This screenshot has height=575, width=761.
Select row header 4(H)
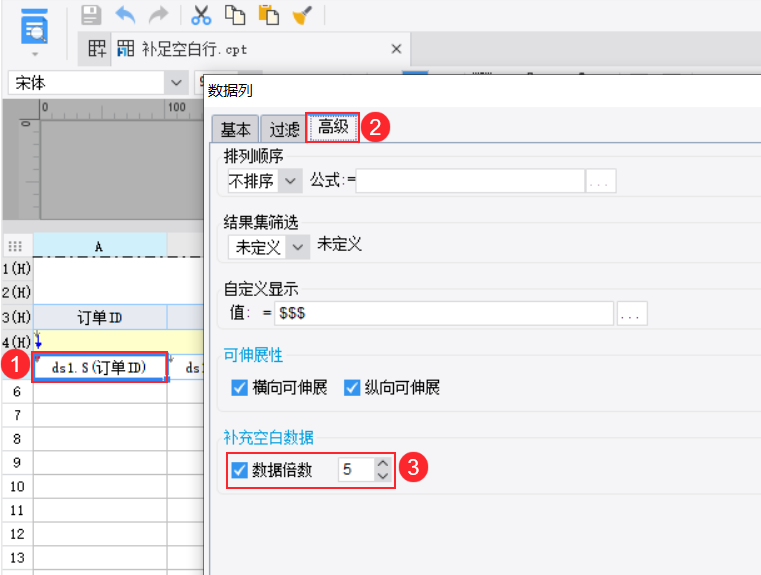(x=17, y=342)
